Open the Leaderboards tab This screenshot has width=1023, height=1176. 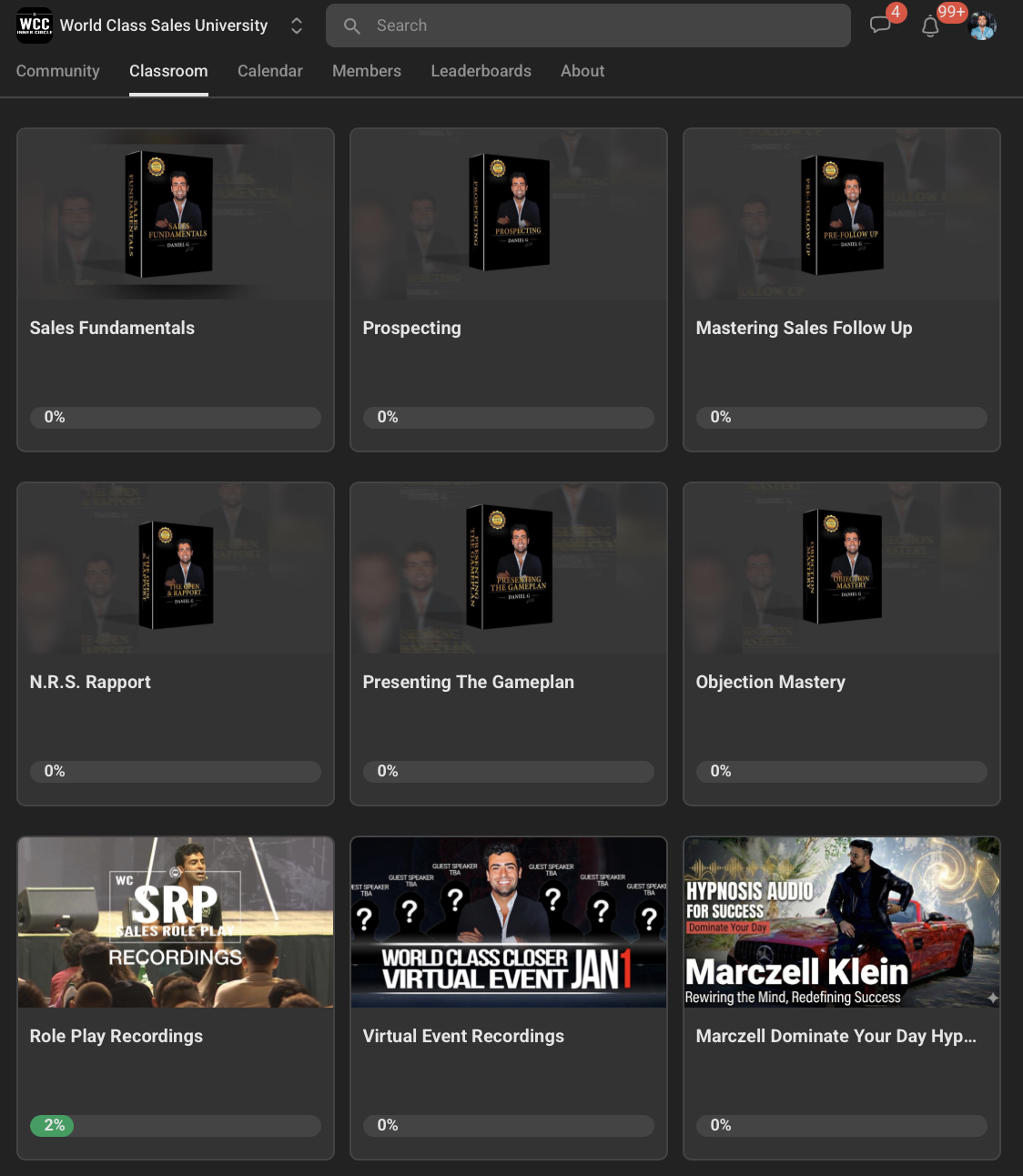coord(481,71)
